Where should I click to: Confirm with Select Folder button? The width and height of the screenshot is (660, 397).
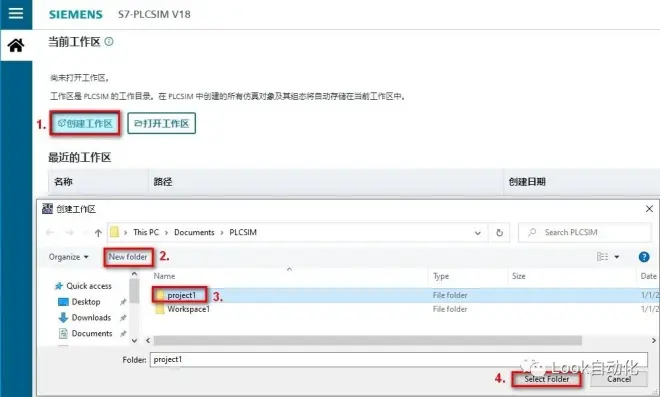point(546,379)
